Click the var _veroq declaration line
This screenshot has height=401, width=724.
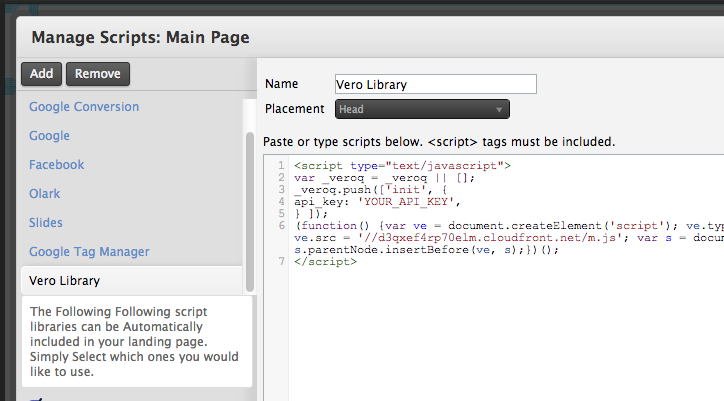384,177
